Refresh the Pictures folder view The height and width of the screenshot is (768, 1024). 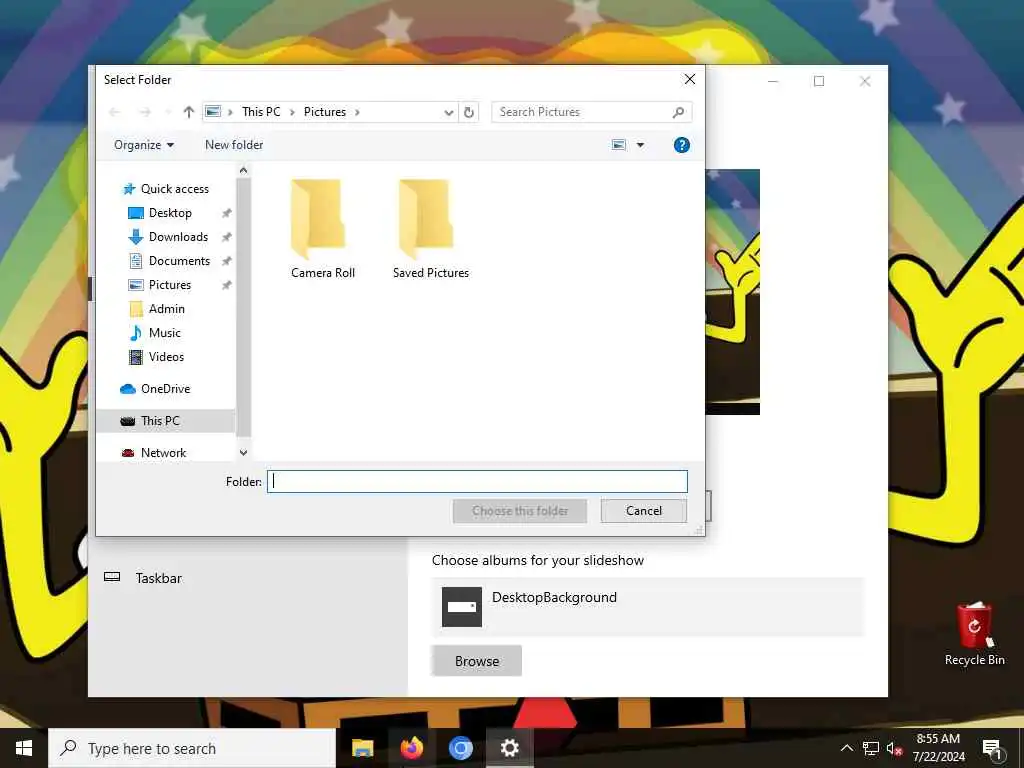[469, 112]
